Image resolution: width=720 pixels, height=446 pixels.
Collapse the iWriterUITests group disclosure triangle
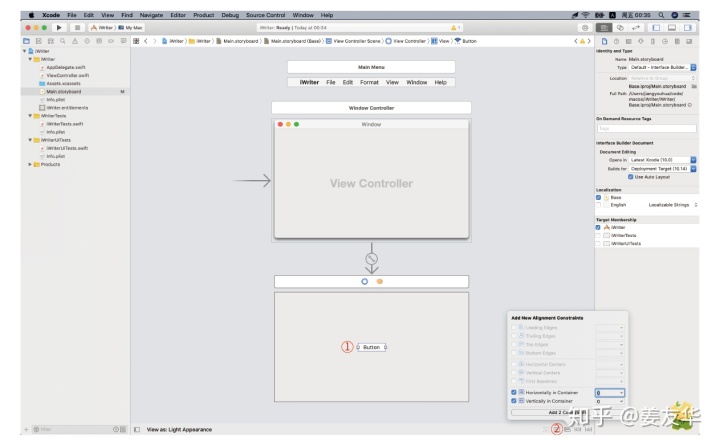(30, 140)
